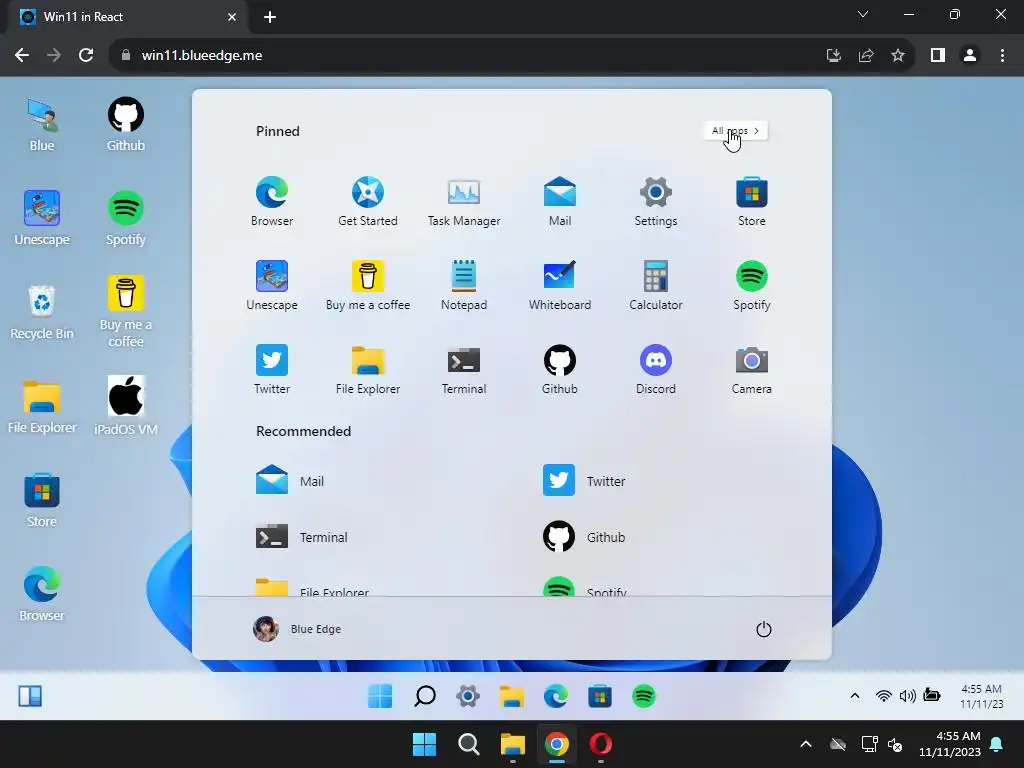The width and height of the screenshot is (1024, 768).
Task: Open Notepad from pinned apps
Action: coord(464,285)
